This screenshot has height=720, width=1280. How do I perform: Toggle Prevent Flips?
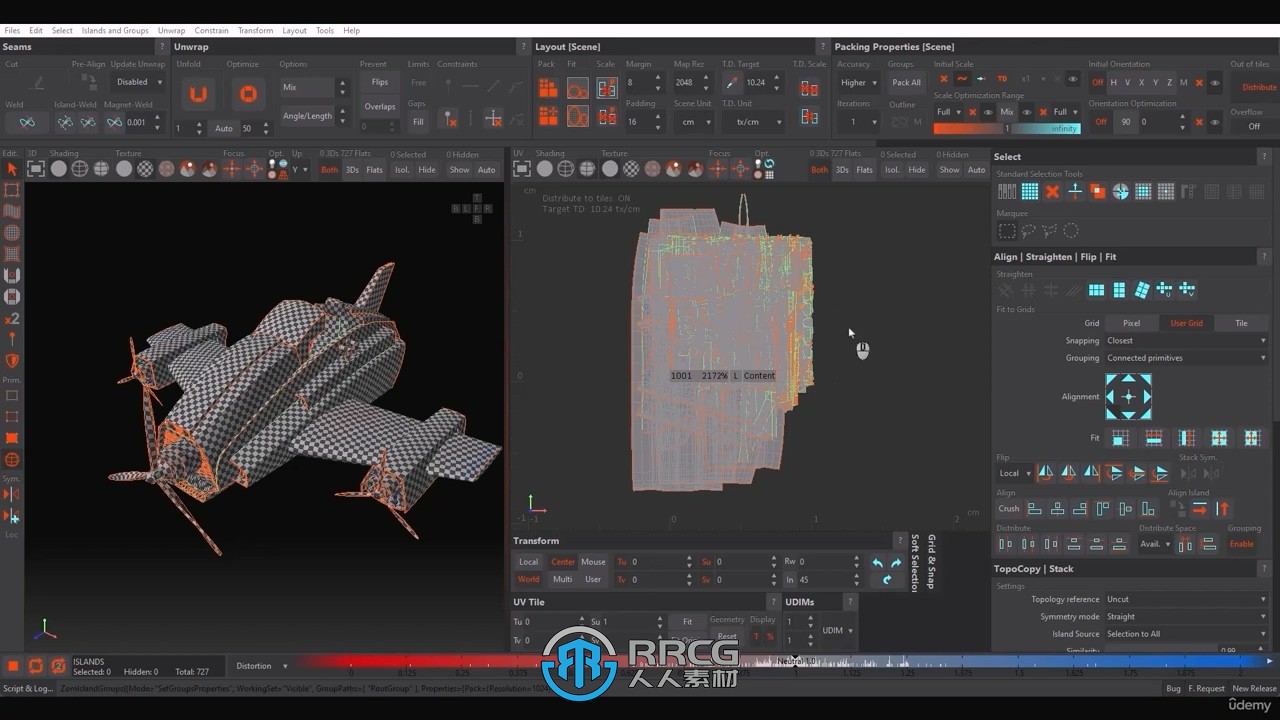pos(380,82)
